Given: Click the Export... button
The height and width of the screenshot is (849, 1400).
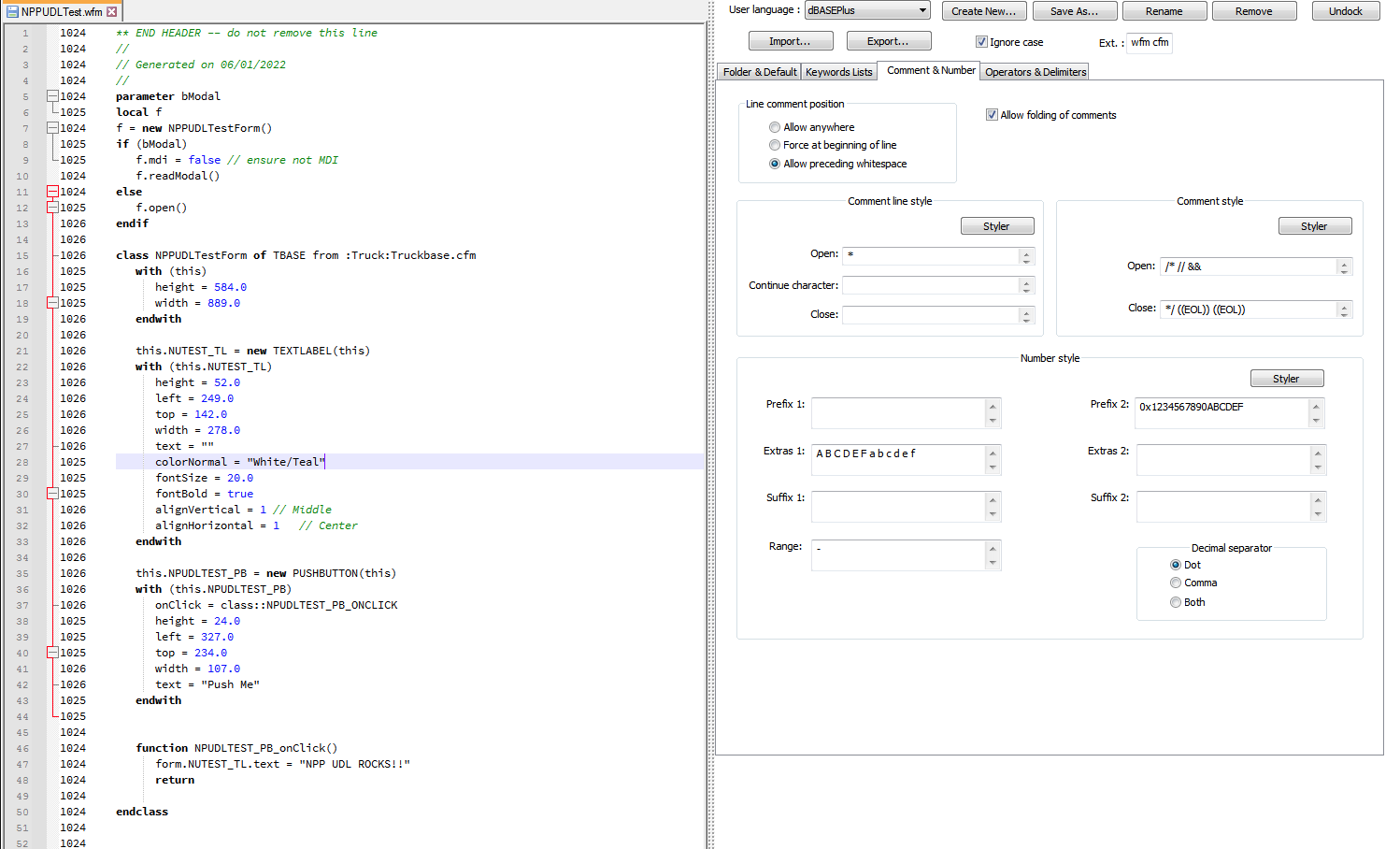Looking at the screenshot, I should point(888,41).
